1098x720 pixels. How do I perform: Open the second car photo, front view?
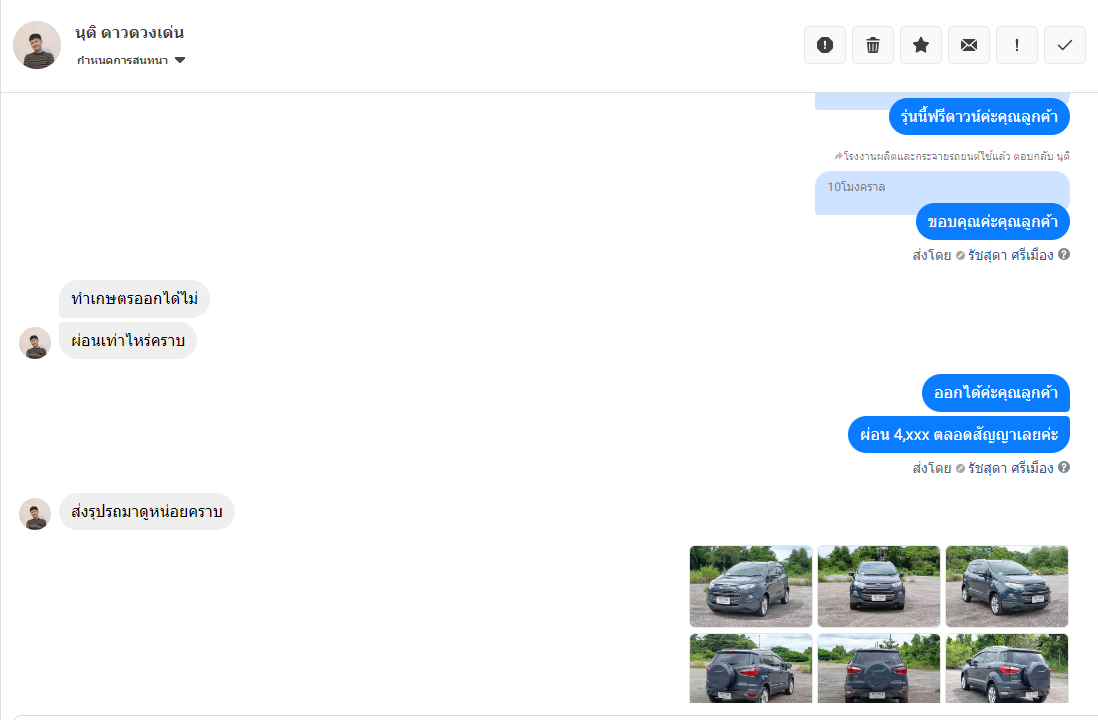(879, 586)
